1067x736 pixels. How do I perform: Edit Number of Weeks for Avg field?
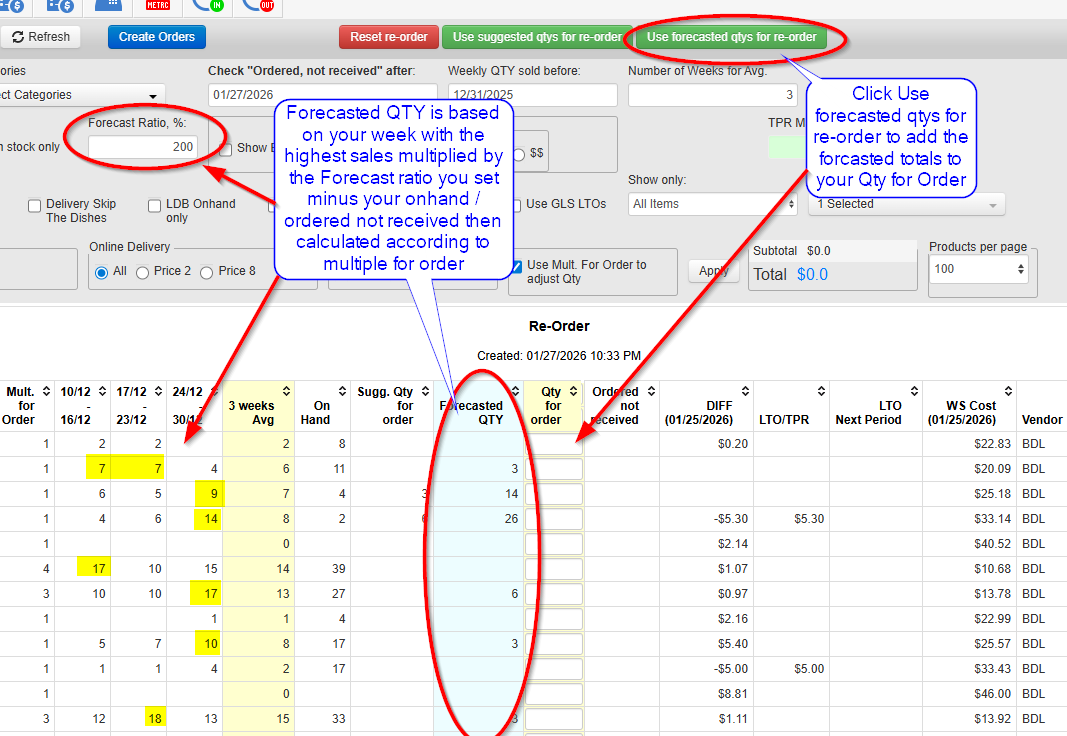pos(712,95)
